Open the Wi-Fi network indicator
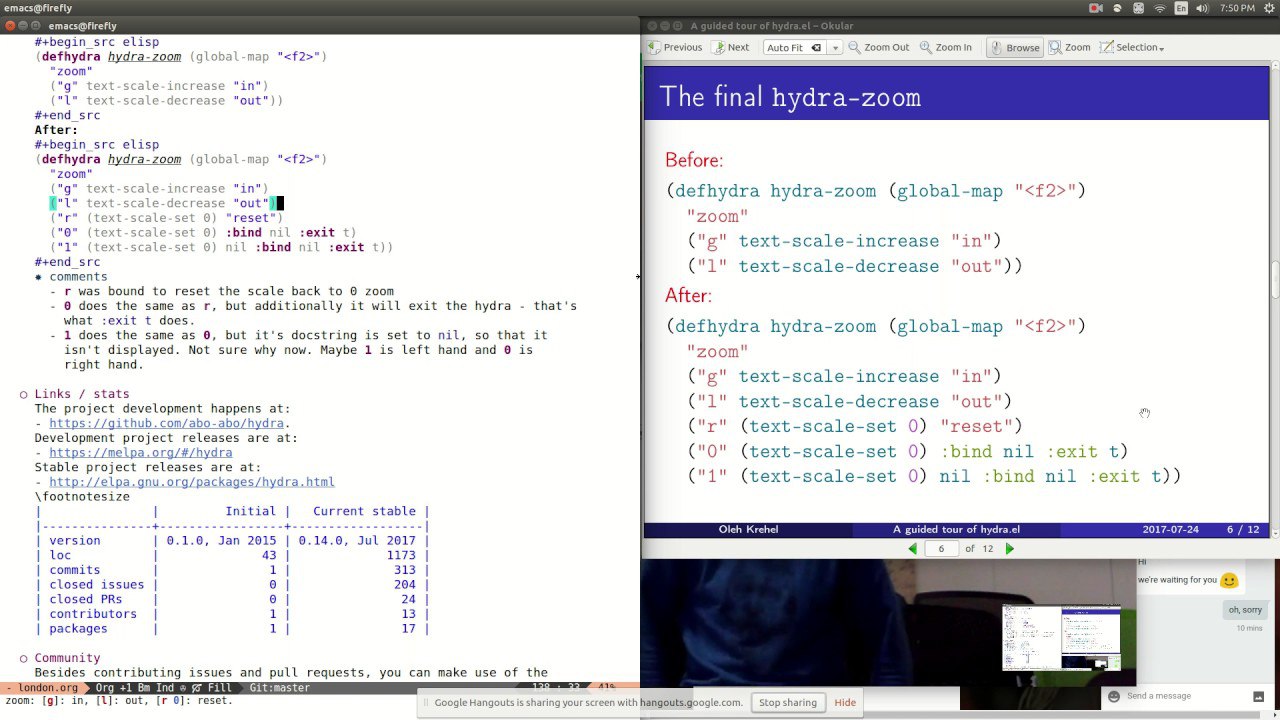This screenshot has width=1280, height=720. [x=1160, y=8]
